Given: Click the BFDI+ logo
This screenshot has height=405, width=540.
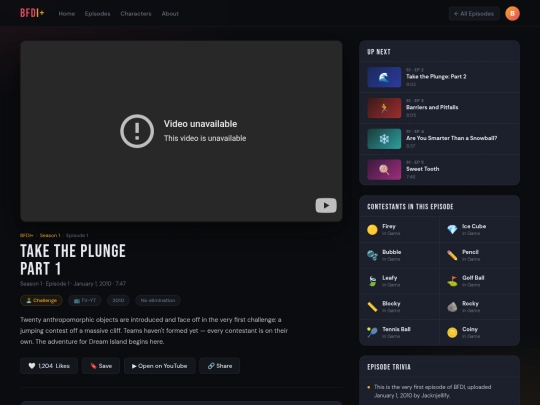Looking at the screenshot, I should click(32, 13).
